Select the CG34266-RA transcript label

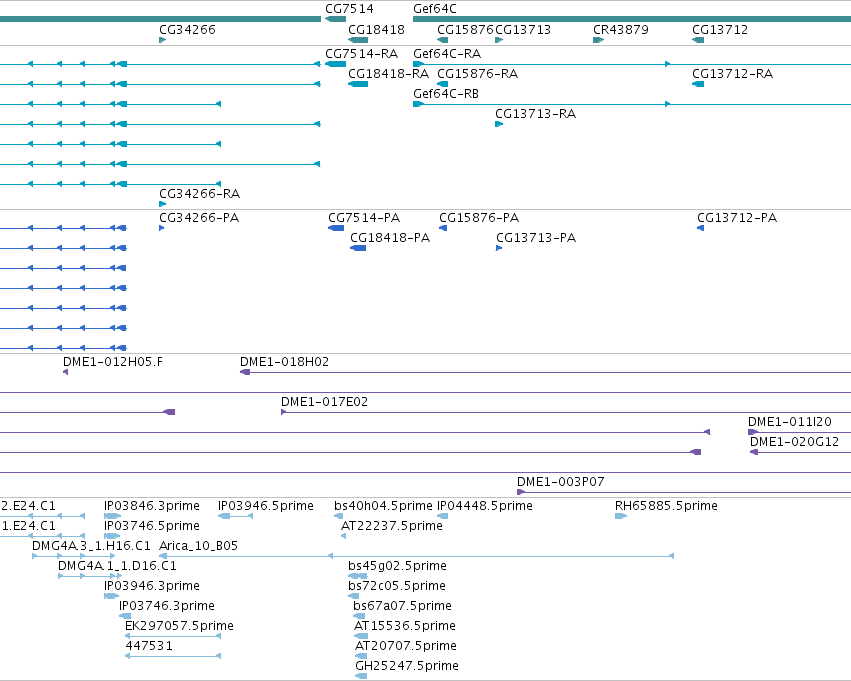click(x=200, y=194)
